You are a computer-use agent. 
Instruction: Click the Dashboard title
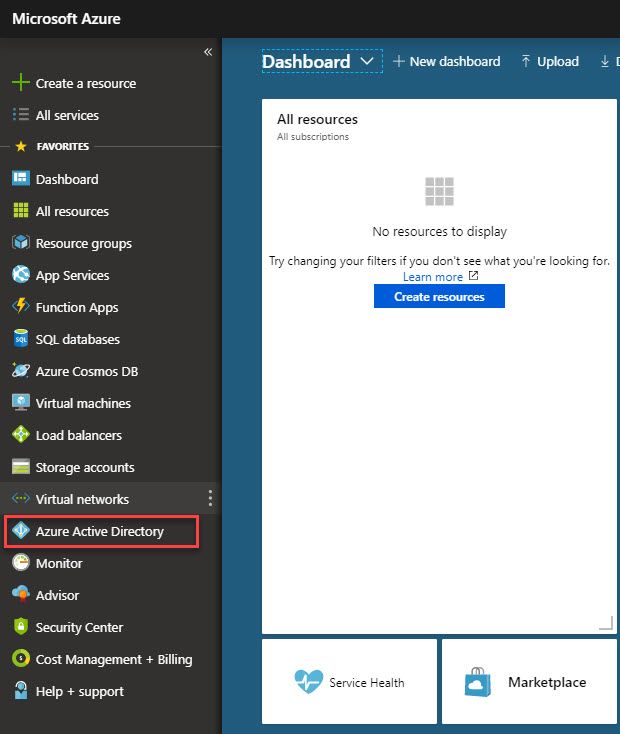(x=306, y=61)
